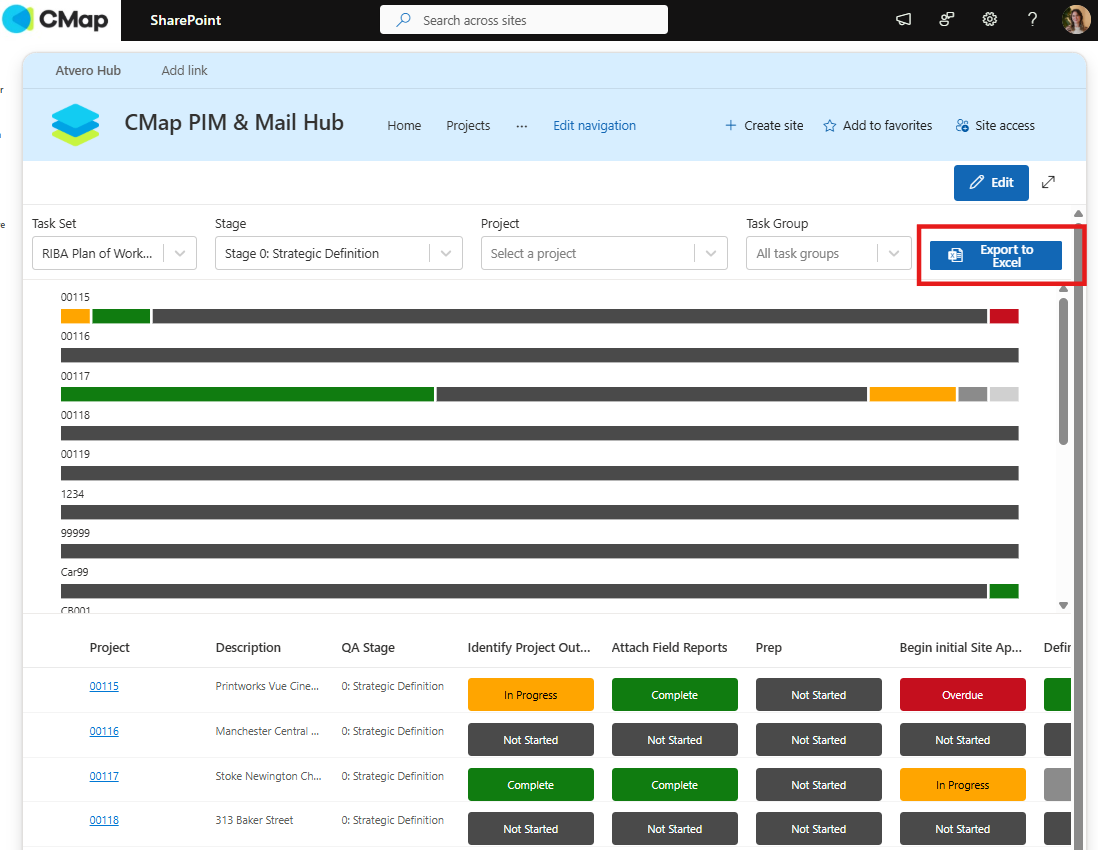Open project link 00115
The width and height of the screenshot is (1098, 850).
tap(104, 686)
